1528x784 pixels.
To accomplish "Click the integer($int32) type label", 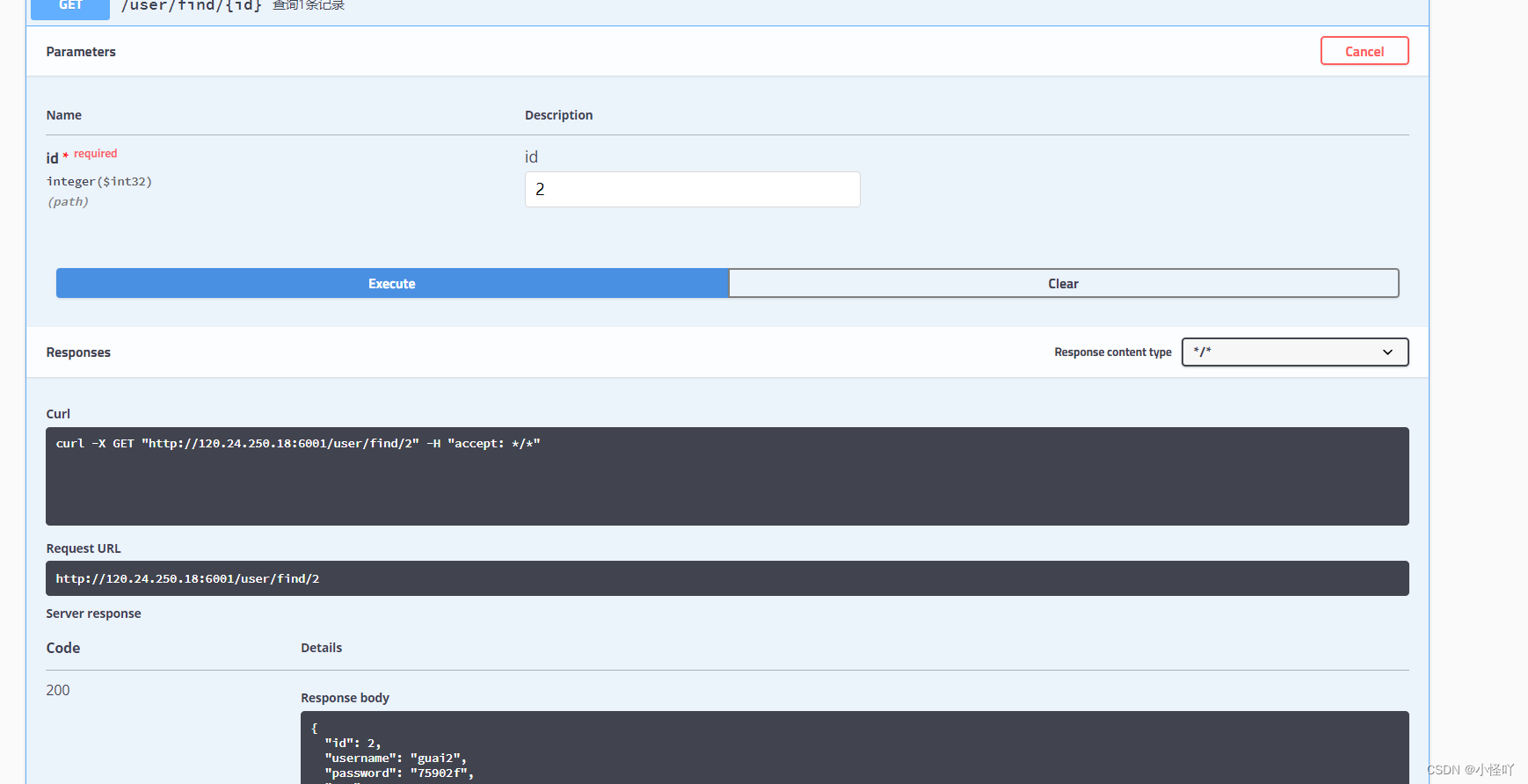I will click(99, 181).
